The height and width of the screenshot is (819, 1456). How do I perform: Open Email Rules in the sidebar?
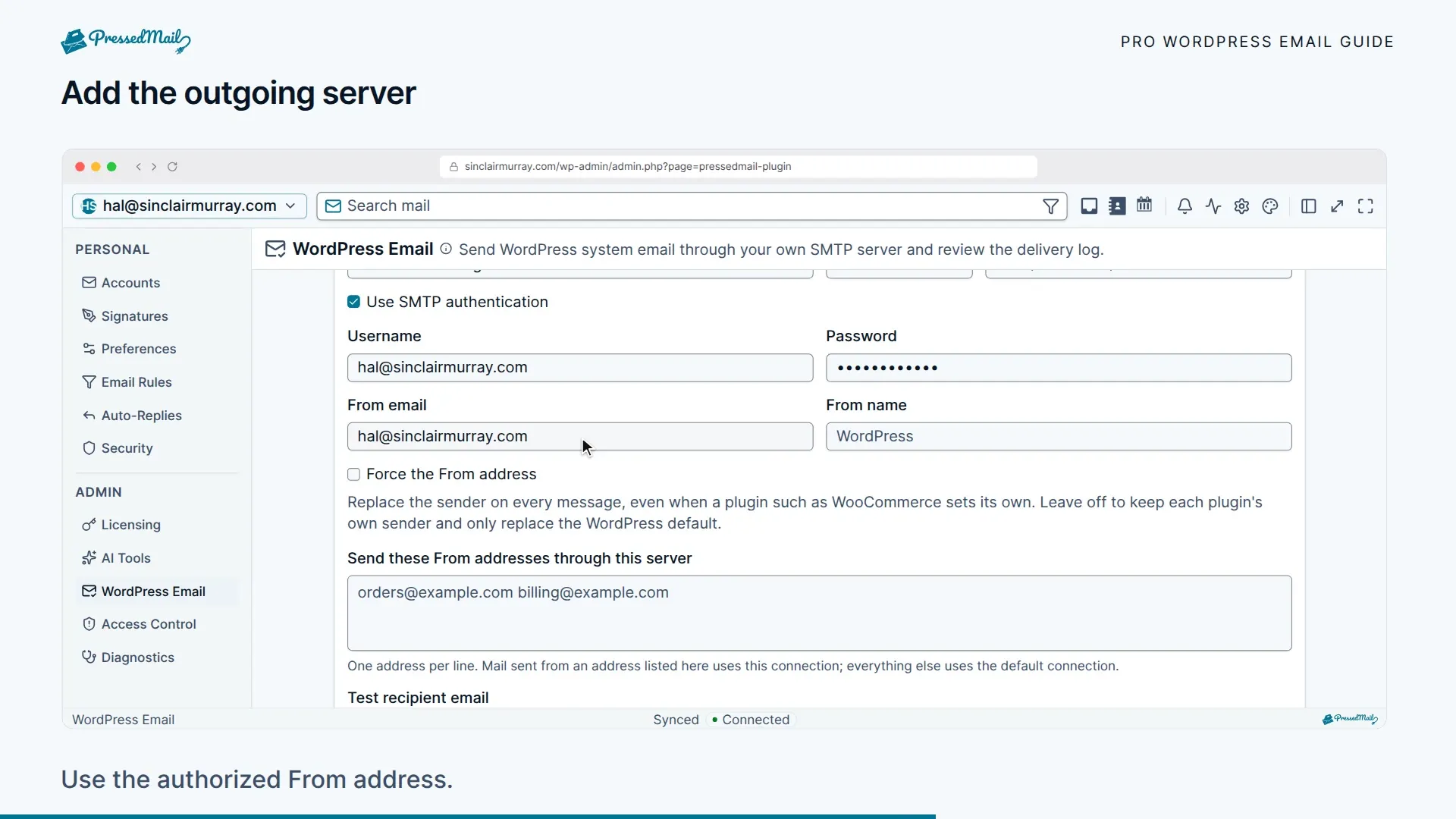[157, 382]
